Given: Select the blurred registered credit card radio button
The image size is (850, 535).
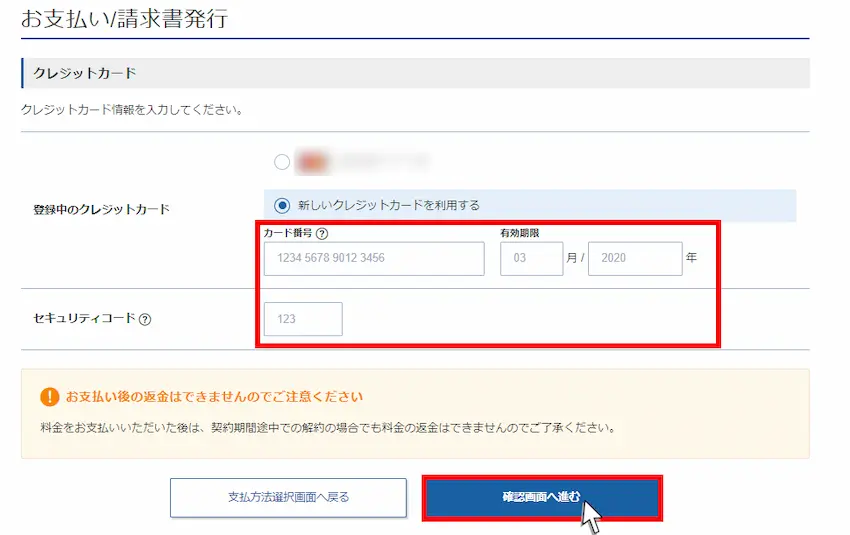Looking at the screenshot, I should point(282,162).
